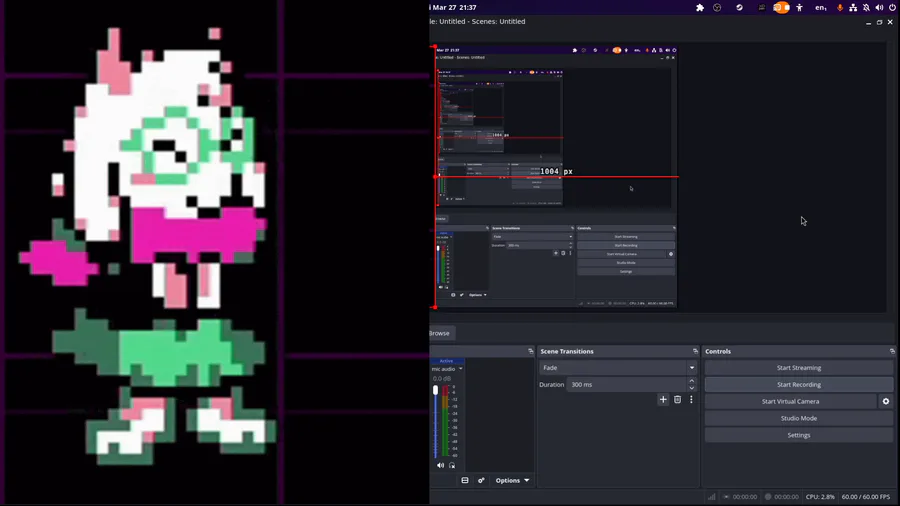Open mic audio channel dropdown arrow

click(460, 369)
